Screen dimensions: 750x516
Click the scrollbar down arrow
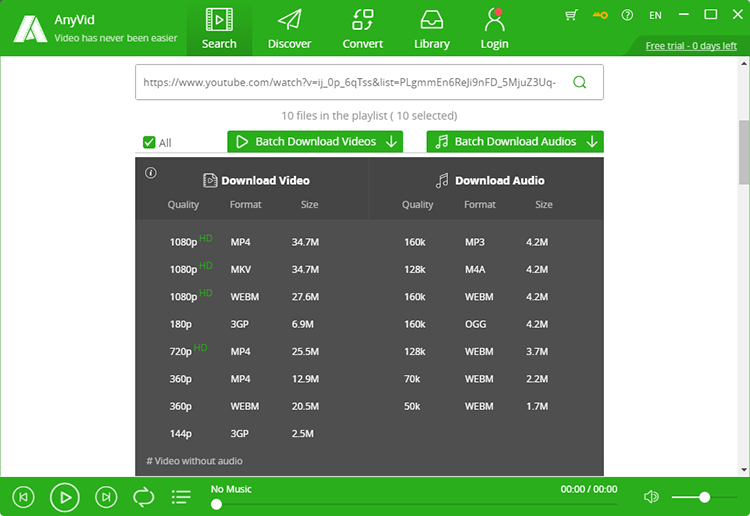click(744, 470)
